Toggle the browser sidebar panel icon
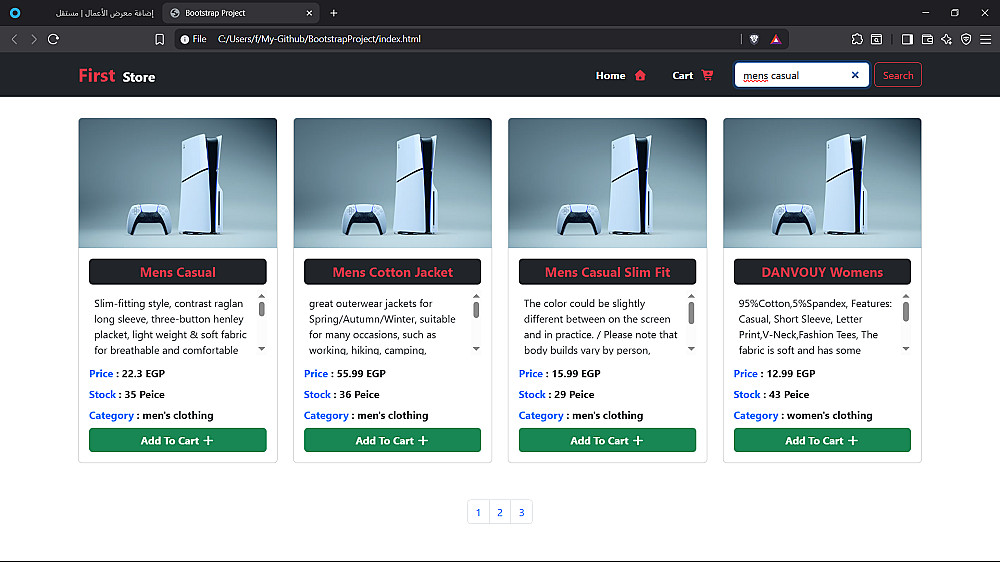Screen dimensions: 1000x562 [907, 39]
